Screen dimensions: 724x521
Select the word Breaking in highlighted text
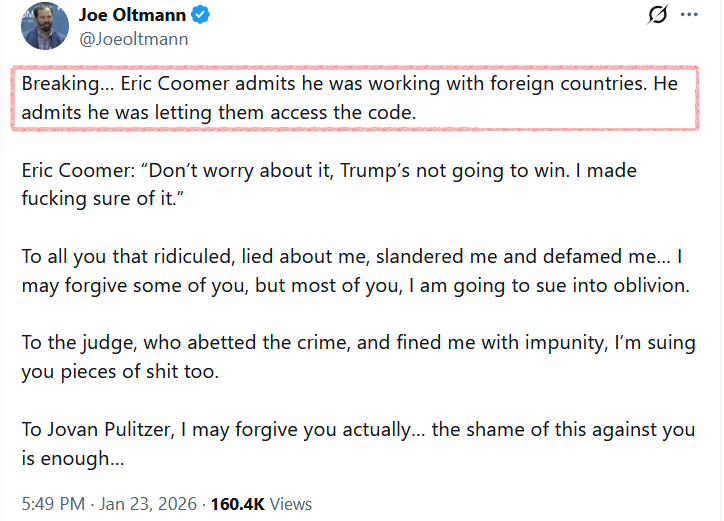coord(60,84)
